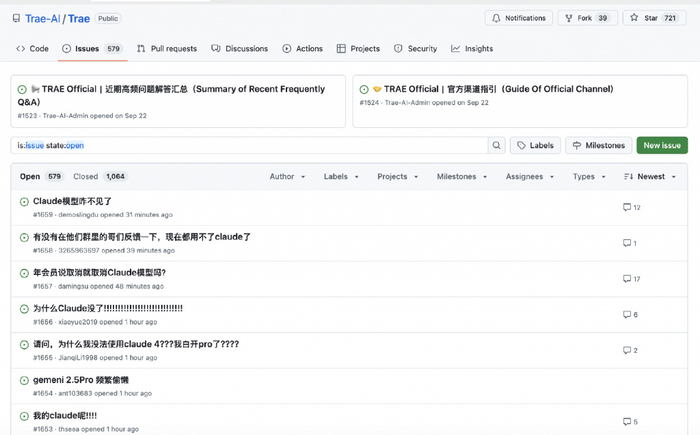This screenshot has width=700, height=435.
Task: Open author demoslingdu's profile link
Action: tap(78, 214)
